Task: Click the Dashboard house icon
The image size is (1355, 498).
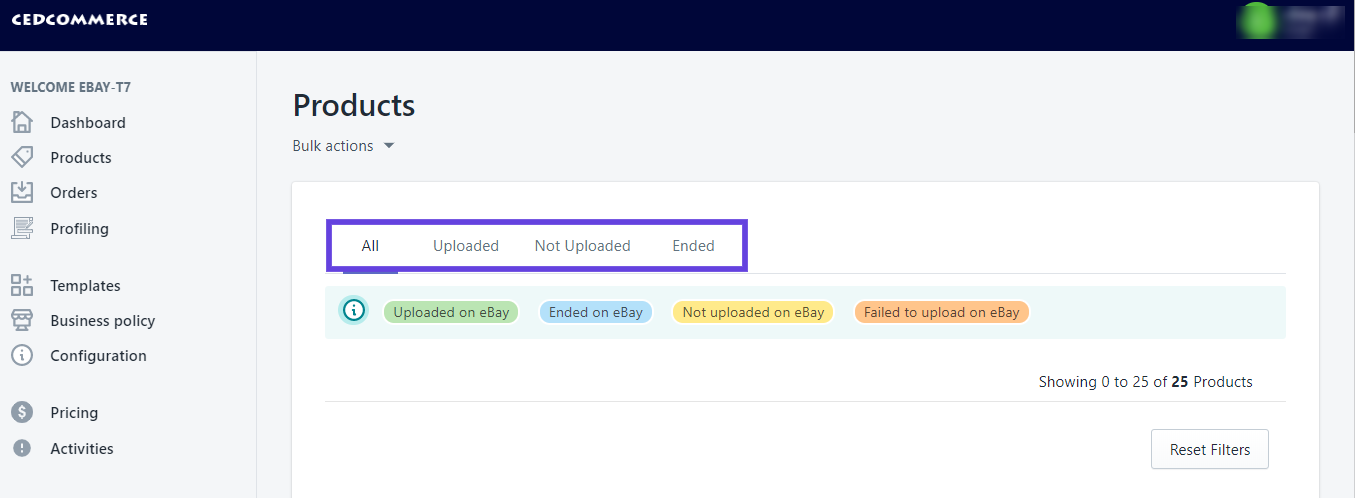Action: tap(22, 123)
